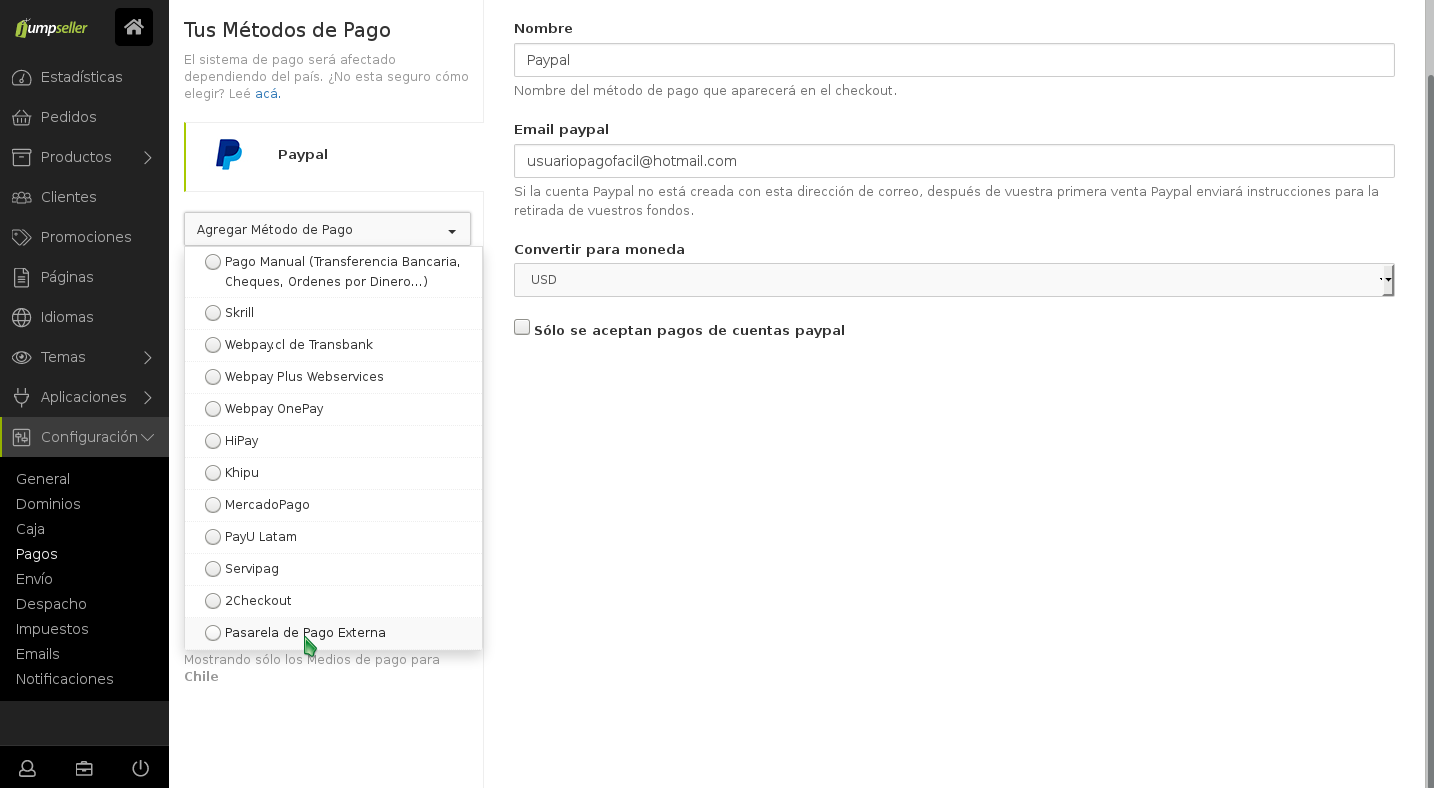The width and height of the screenshot is (1434, 788).
Task: Go to Dominios settings
Action: coord(48,504)
